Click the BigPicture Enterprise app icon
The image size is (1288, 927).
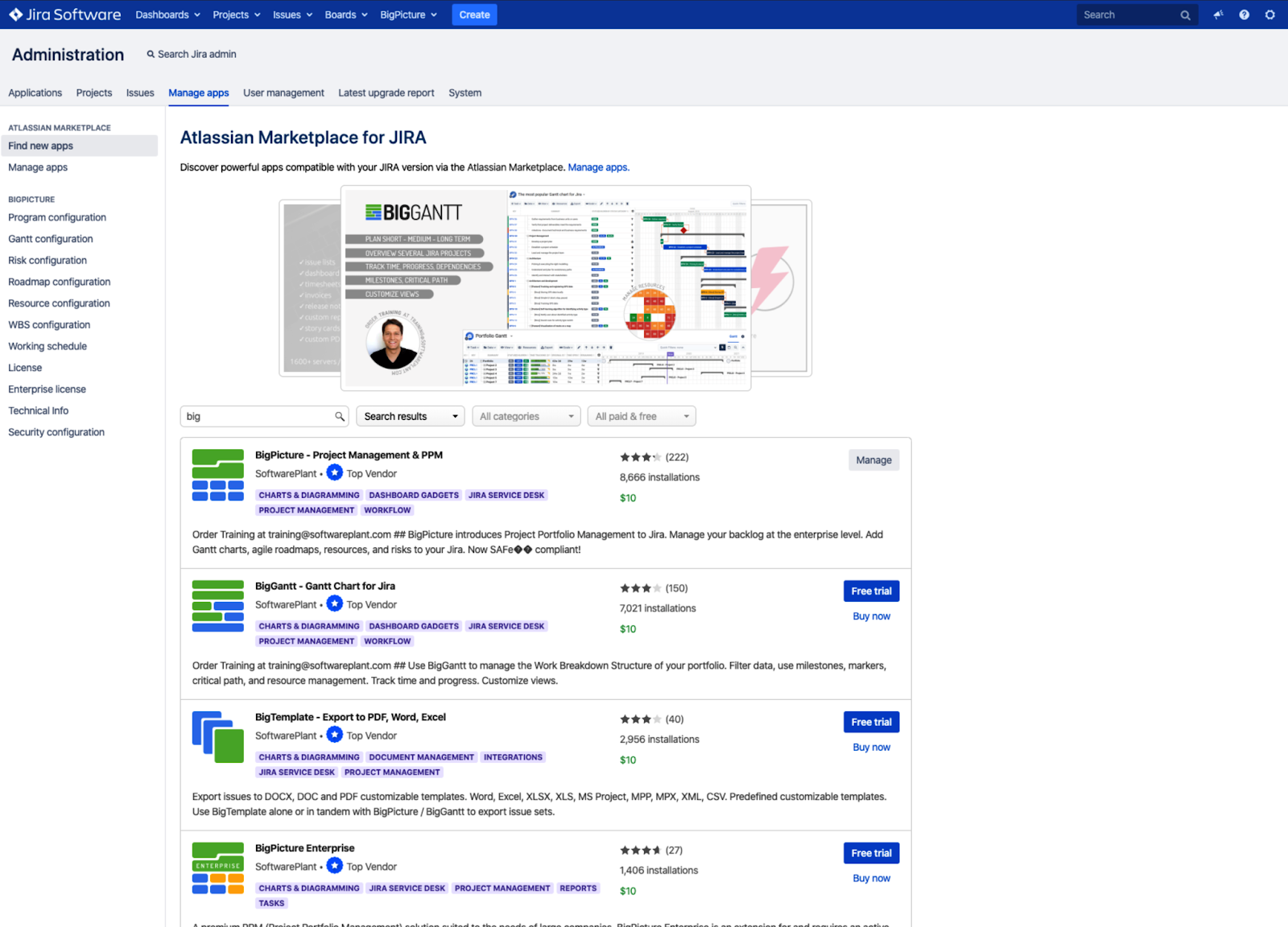coord(217,868)
